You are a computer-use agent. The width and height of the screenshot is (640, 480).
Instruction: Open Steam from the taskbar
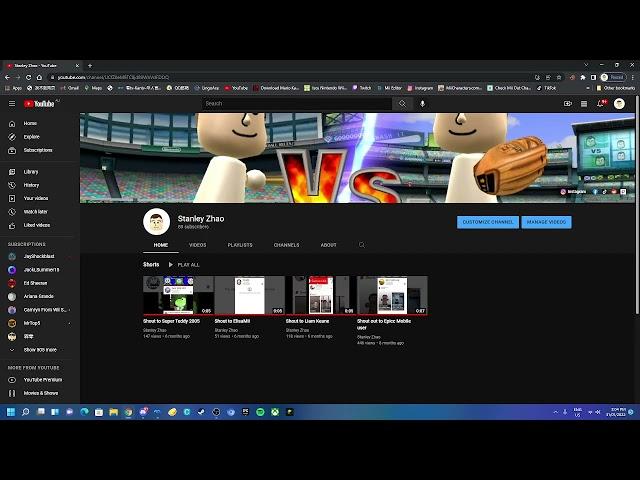coord(201,412)
